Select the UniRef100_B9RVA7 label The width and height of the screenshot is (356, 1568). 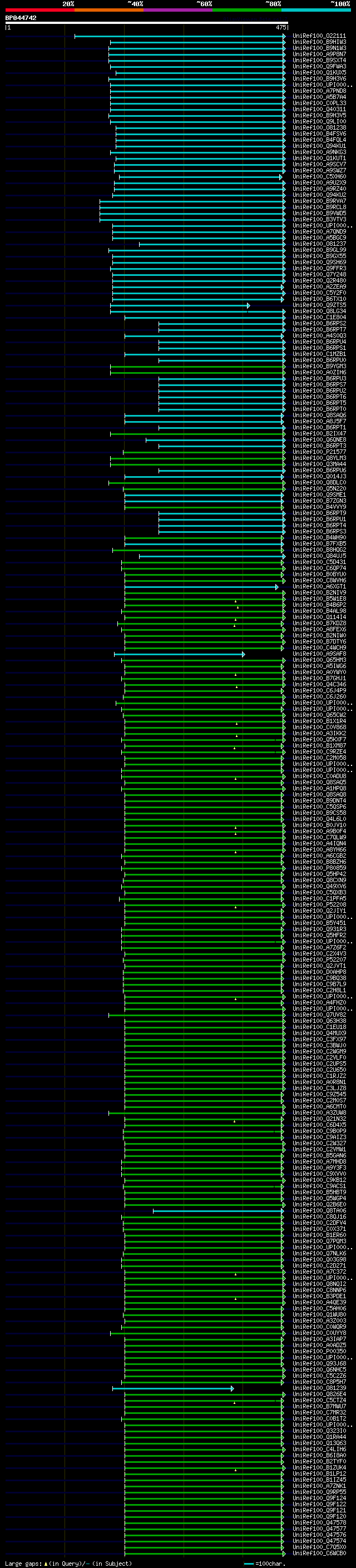point(319,201)
